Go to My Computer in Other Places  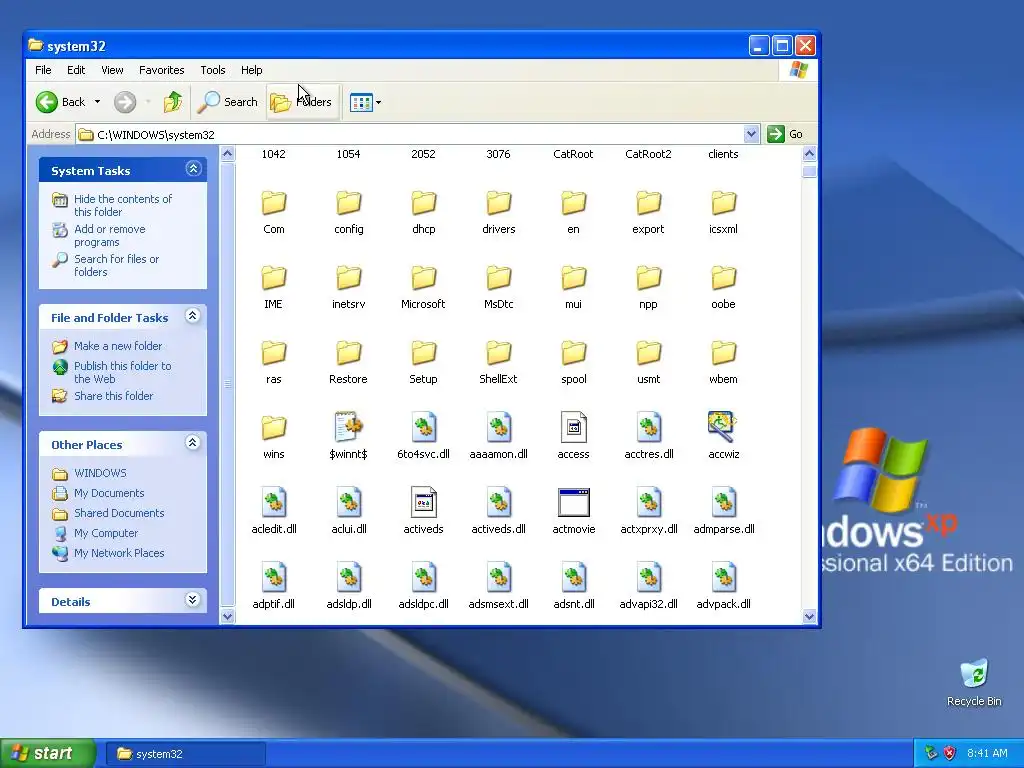[x=106, y=533]
